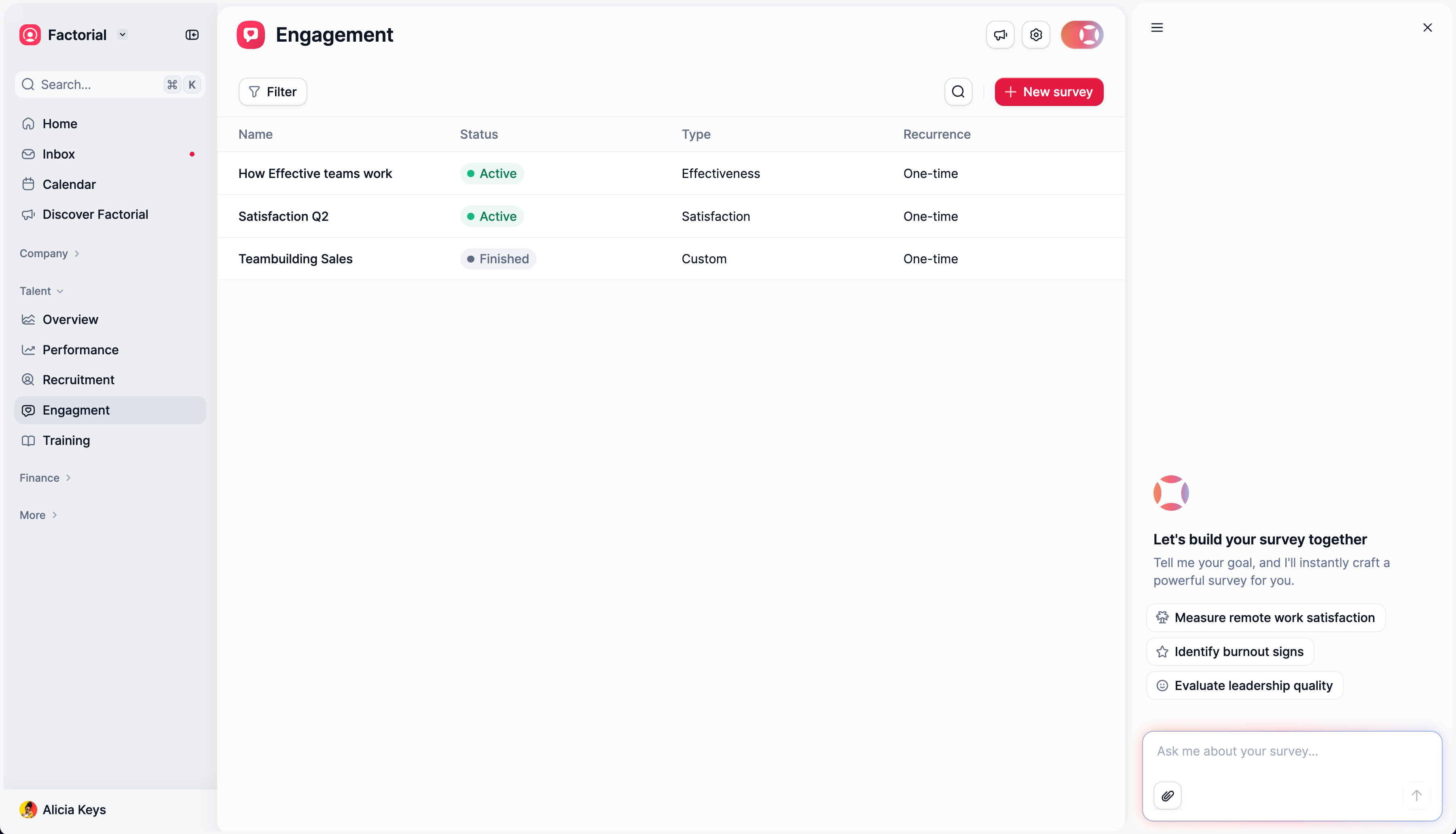Close the assistant panel with X
1456x834 pixels.
(1427, 28)
